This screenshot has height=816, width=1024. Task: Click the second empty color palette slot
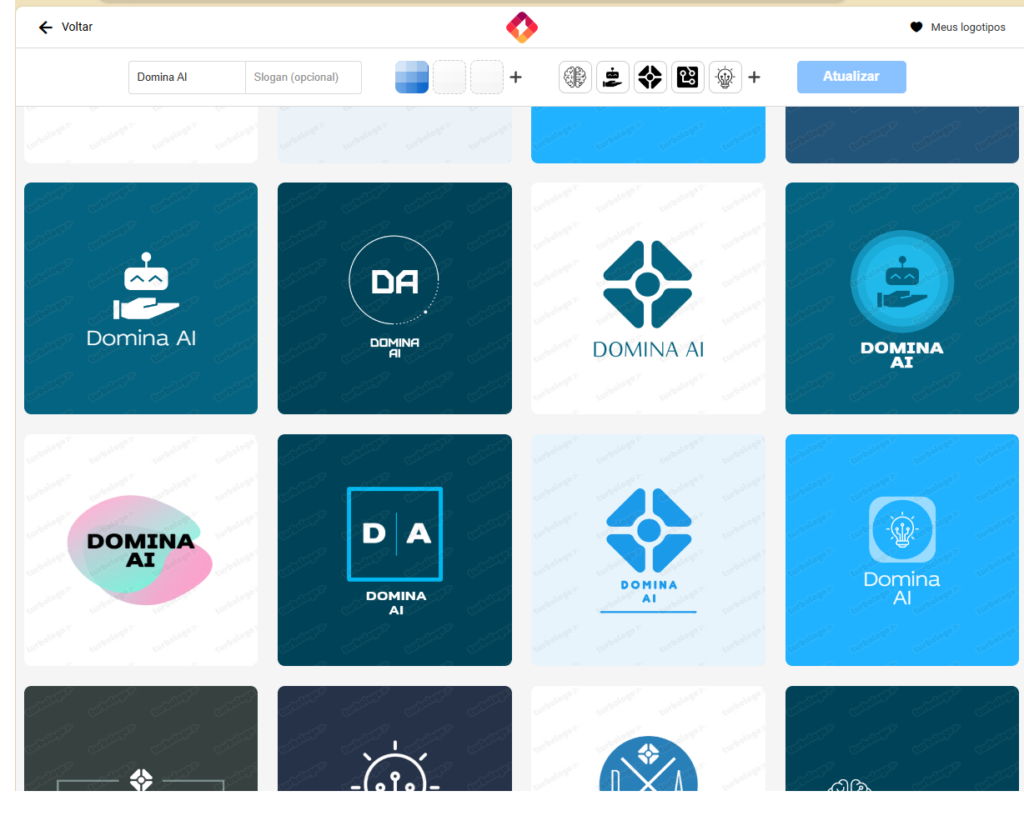point(486,77)
